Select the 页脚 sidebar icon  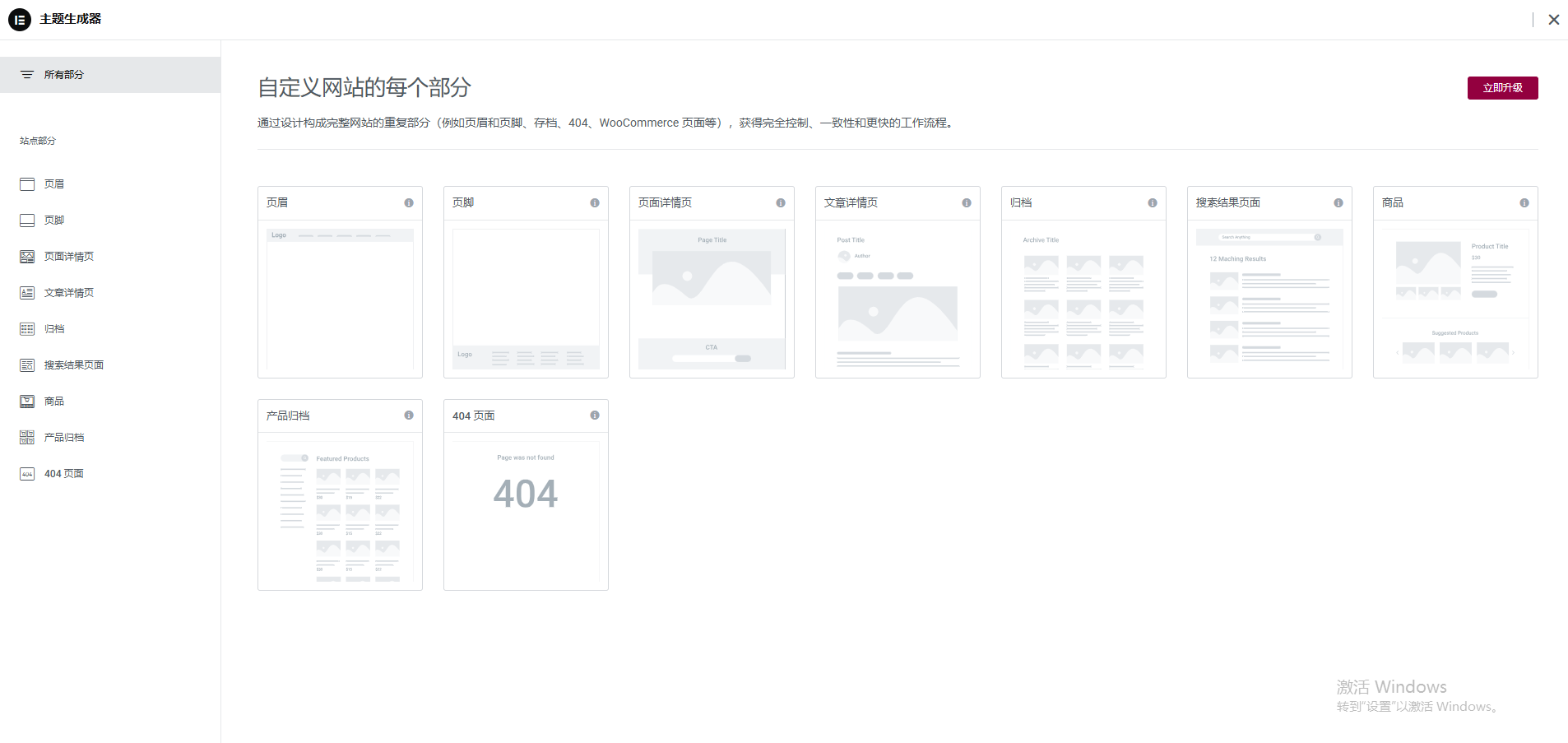point(27,220)
